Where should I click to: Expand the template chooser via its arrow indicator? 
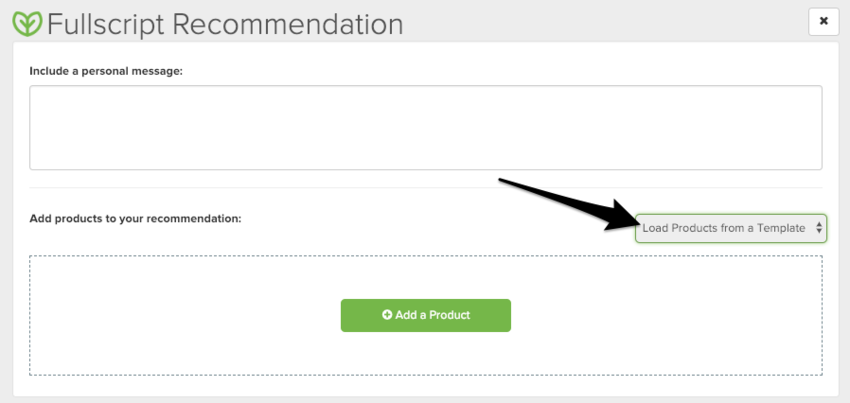coord(819,228)
